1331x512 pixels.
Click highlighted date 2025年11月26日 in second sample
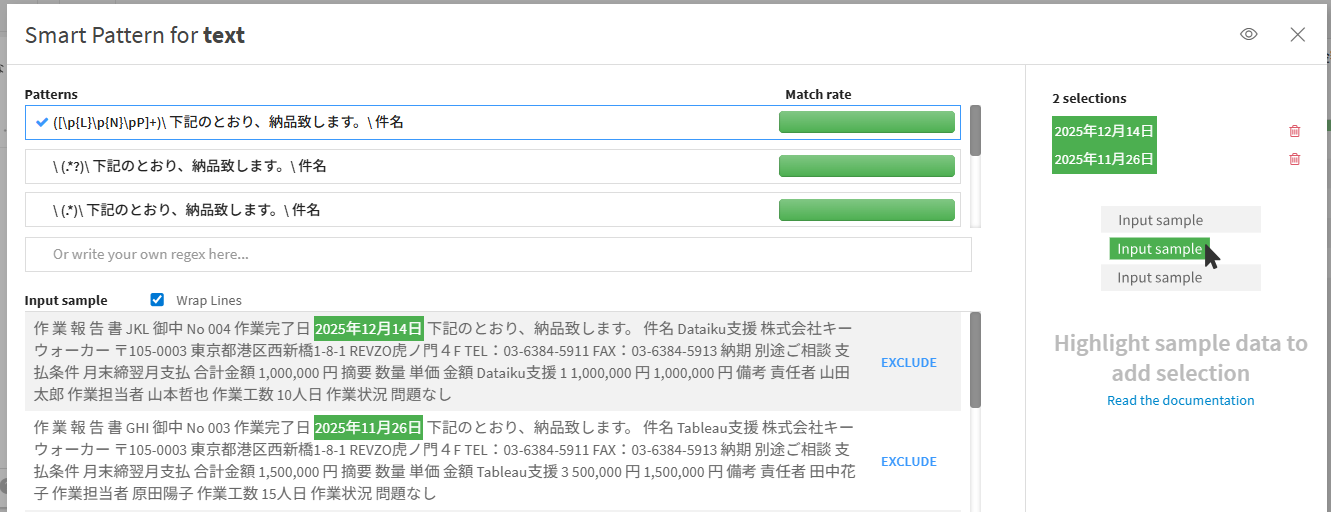[369, 427]
